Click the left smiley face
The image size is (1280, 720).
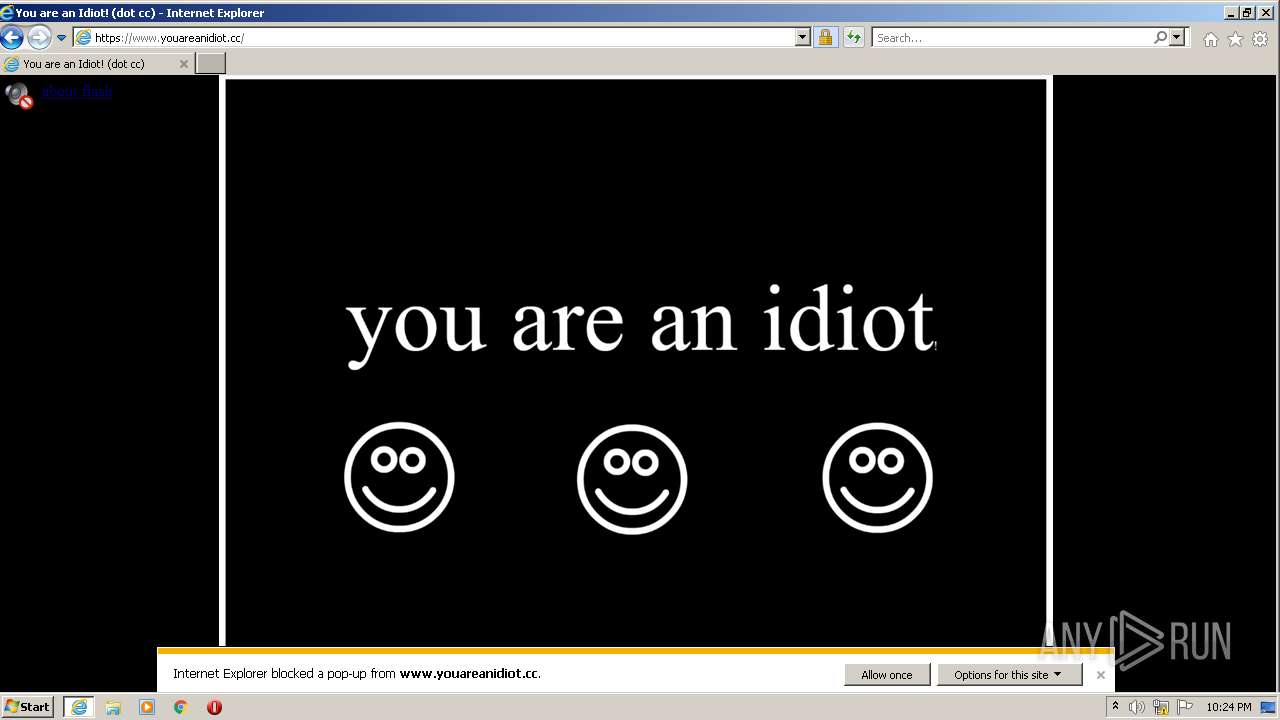[399, 477]
